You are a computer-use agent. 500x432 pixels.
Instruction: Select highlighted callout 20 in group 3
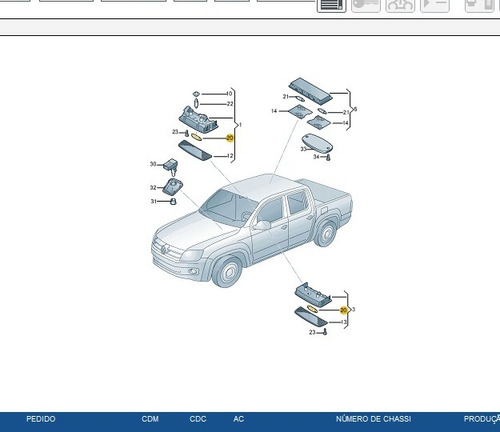point(343,310)
